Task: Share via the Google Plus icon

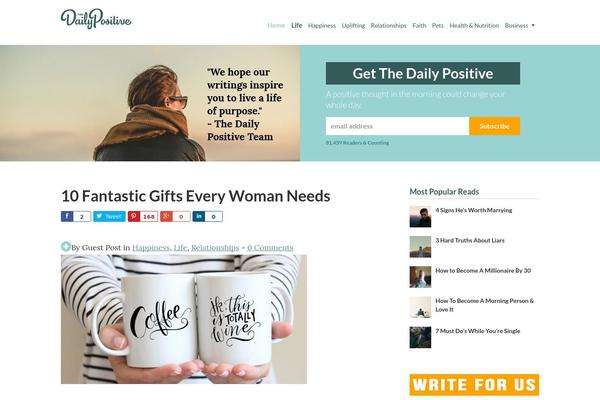Action: 166,216
